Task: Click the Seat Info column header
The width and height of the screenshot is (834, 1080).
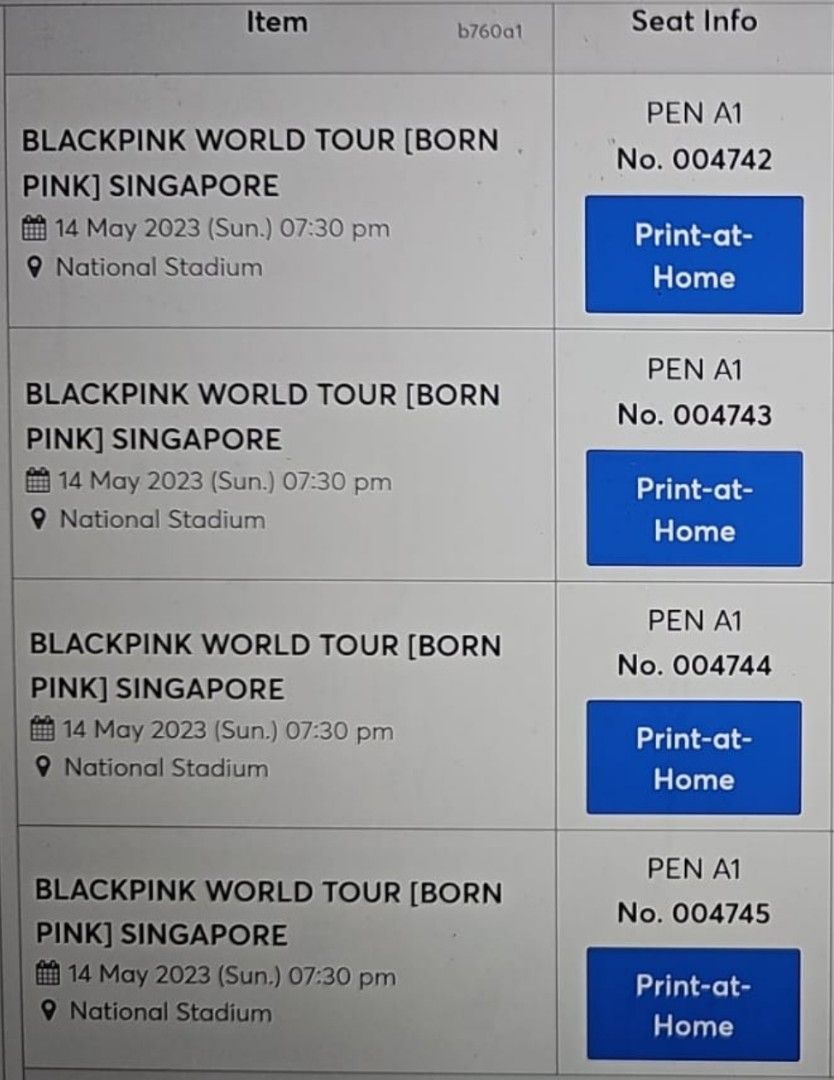Action: pyautogui.click(x=694, y=22)
